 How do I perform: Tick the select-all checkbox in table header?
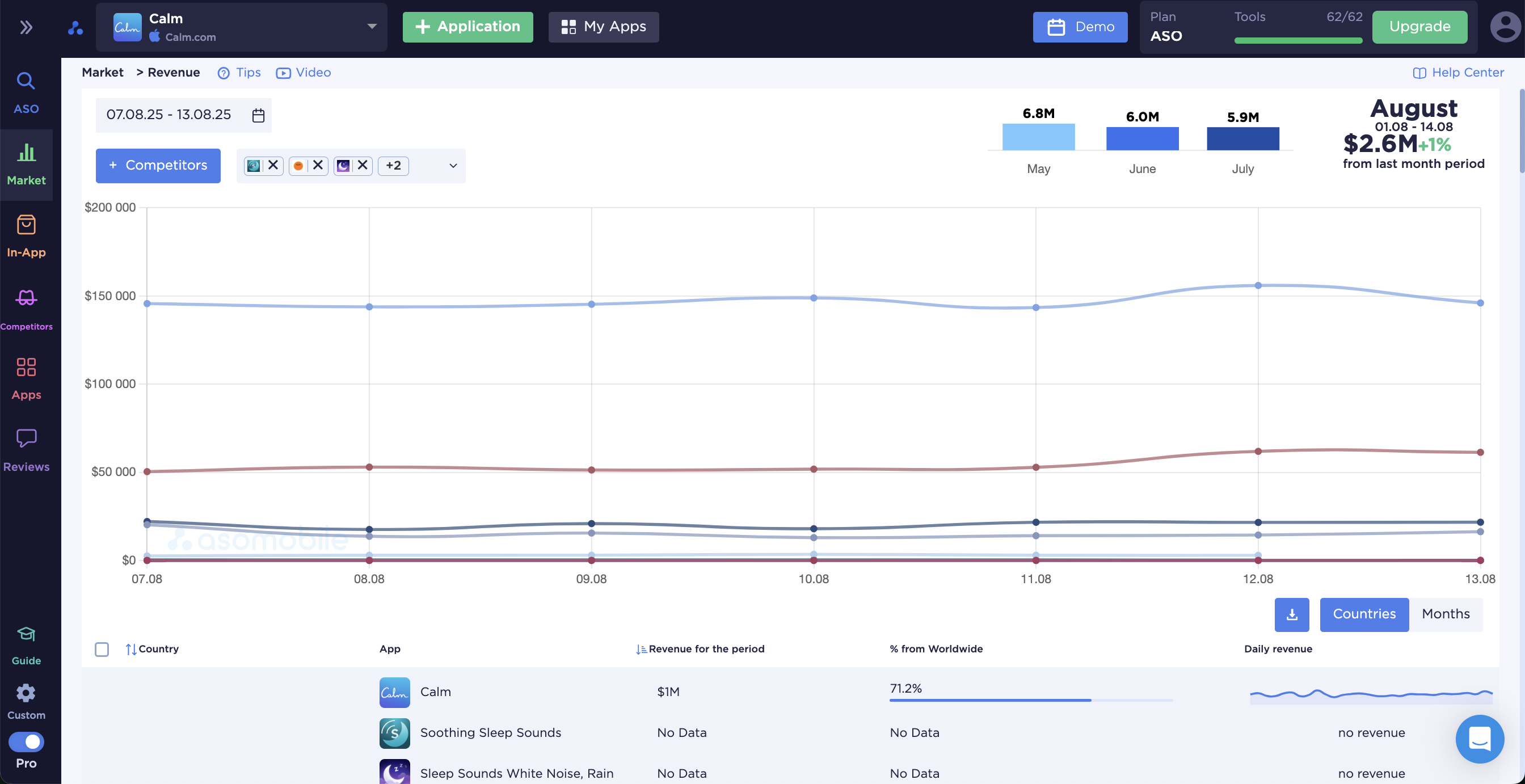coord(102,650)
